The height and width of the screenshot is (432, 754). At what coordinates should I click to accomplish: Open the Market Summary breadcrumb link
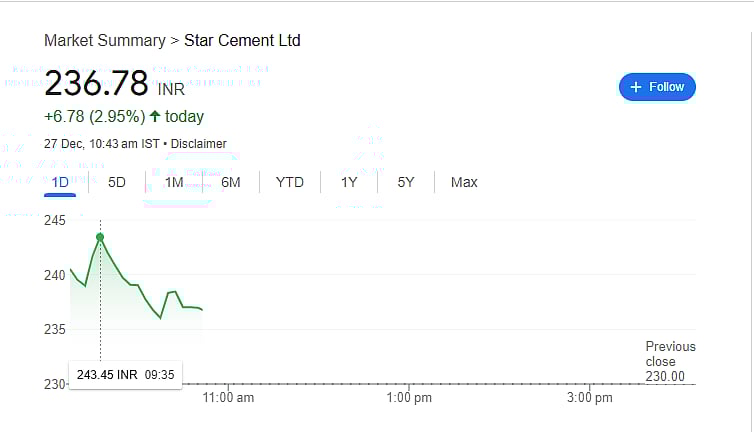(104, 41)
